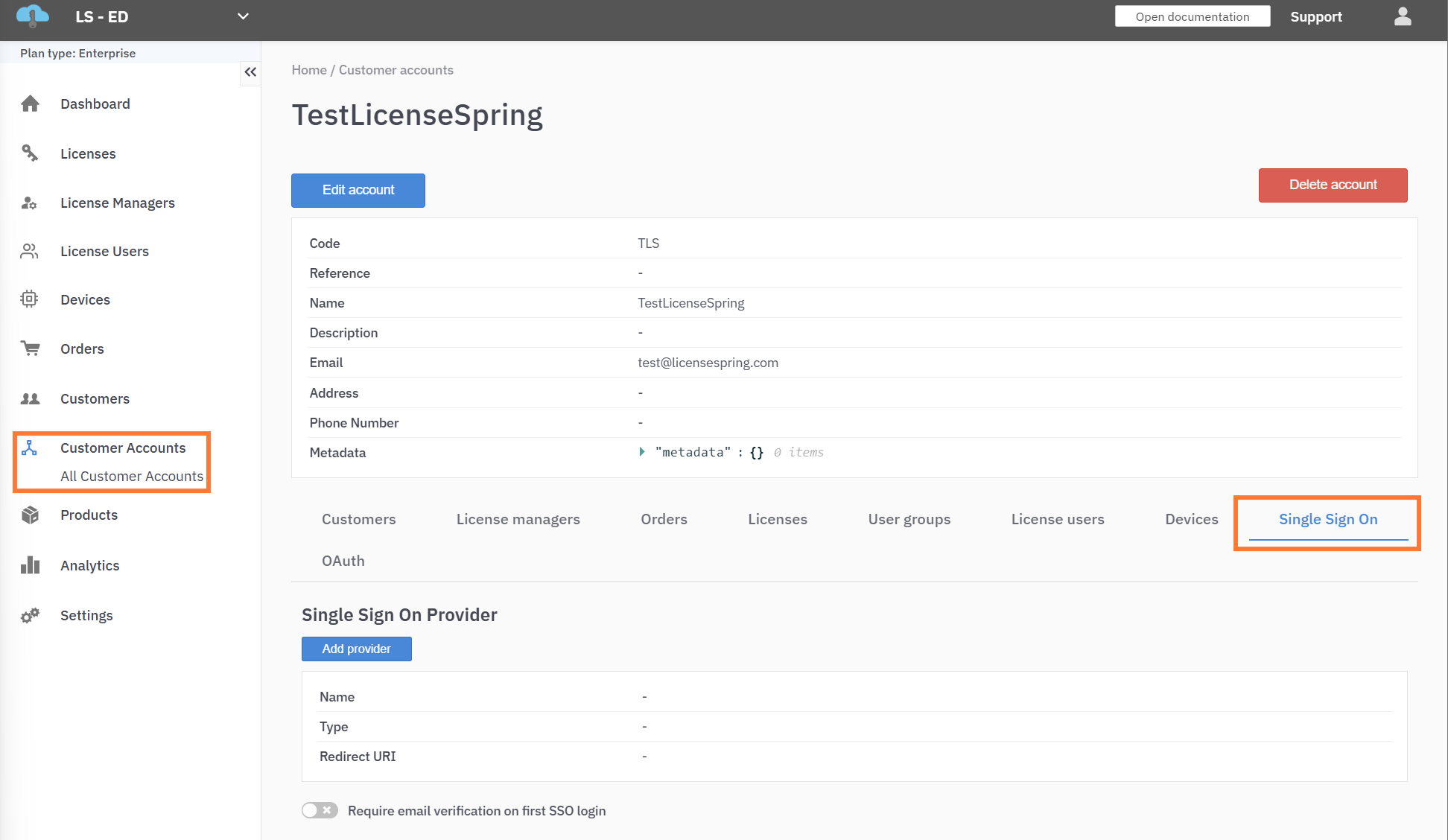Click the Devices chip icon
1448x840 pixels.
tap(29, 299)
